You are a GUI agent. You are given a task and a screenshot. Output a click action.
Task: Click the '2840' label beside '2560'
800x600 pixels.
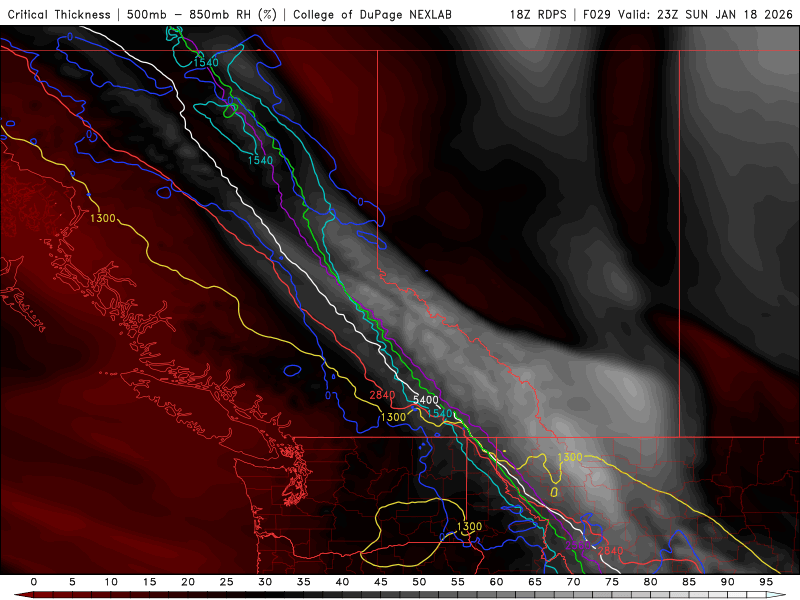[610, 551]
